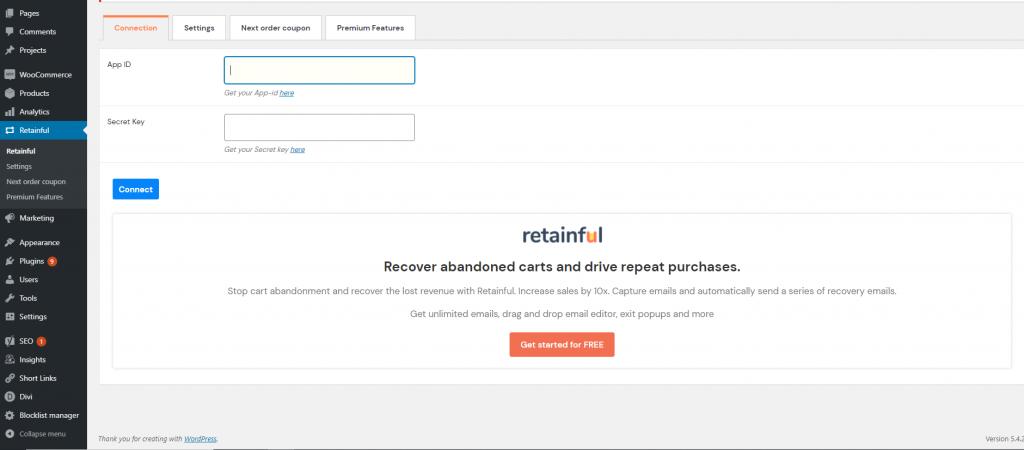The image size is (1024, 450).
Task: Click the Marketing megaphone icon
Action: (x=9, y=218)
